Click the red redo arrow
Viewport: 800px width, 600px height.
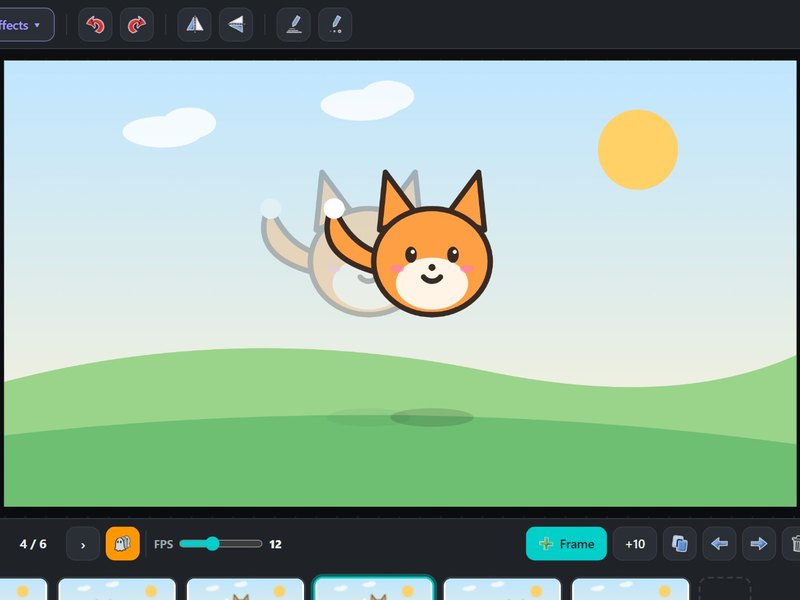pyautogui.click(x=137, y=24)
